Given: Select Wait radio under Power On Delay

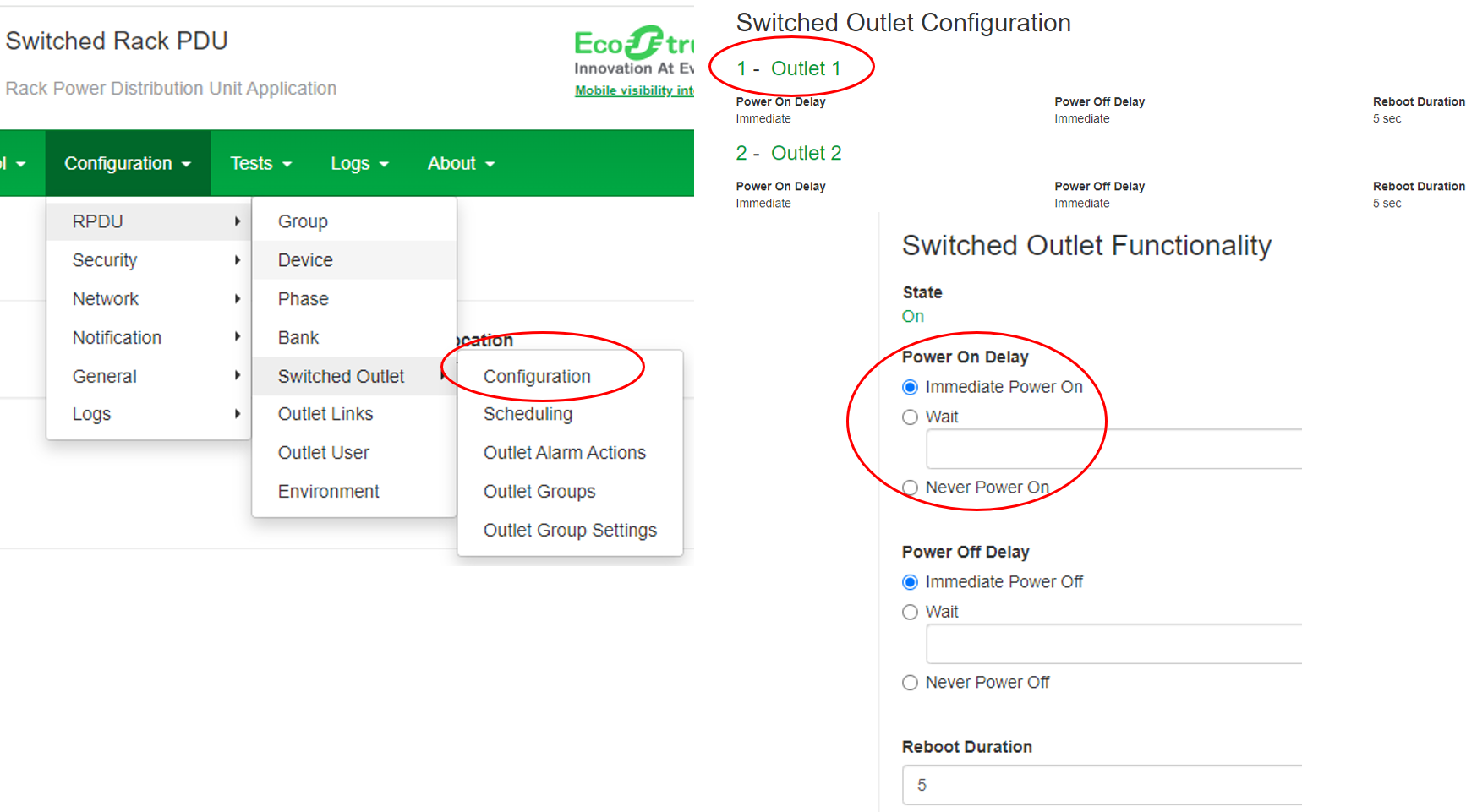Looking at the screenshot, I should [910, 417].
